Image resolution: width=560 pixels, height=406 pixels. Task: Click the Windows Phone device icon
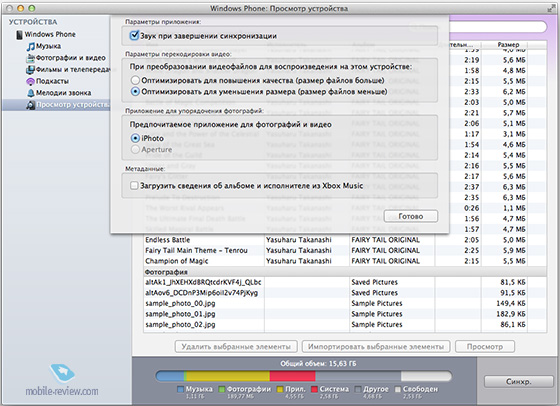19,35
